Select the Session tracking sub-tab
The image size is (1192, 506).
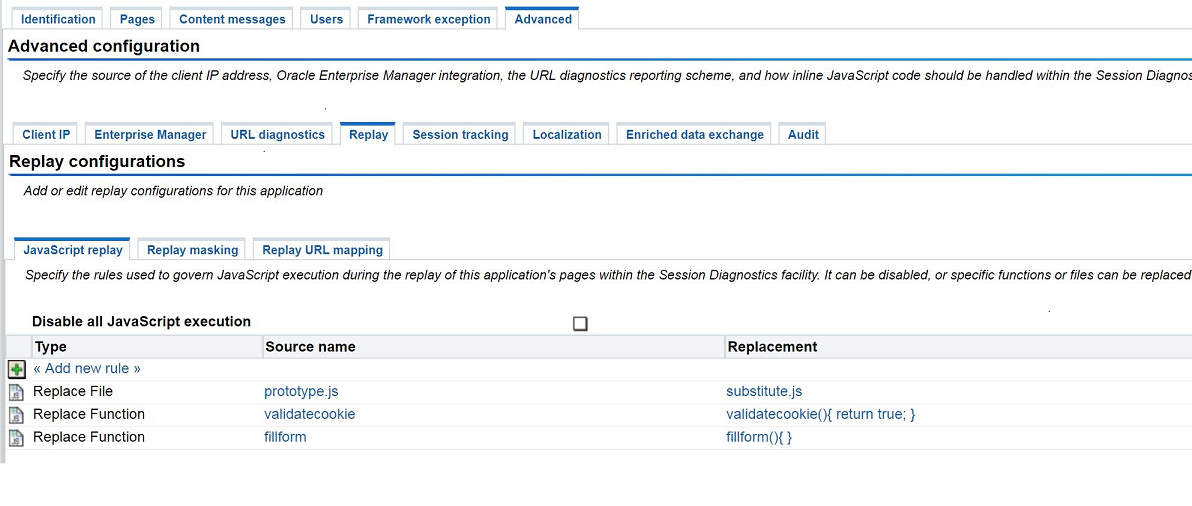[x=460, y=134]
